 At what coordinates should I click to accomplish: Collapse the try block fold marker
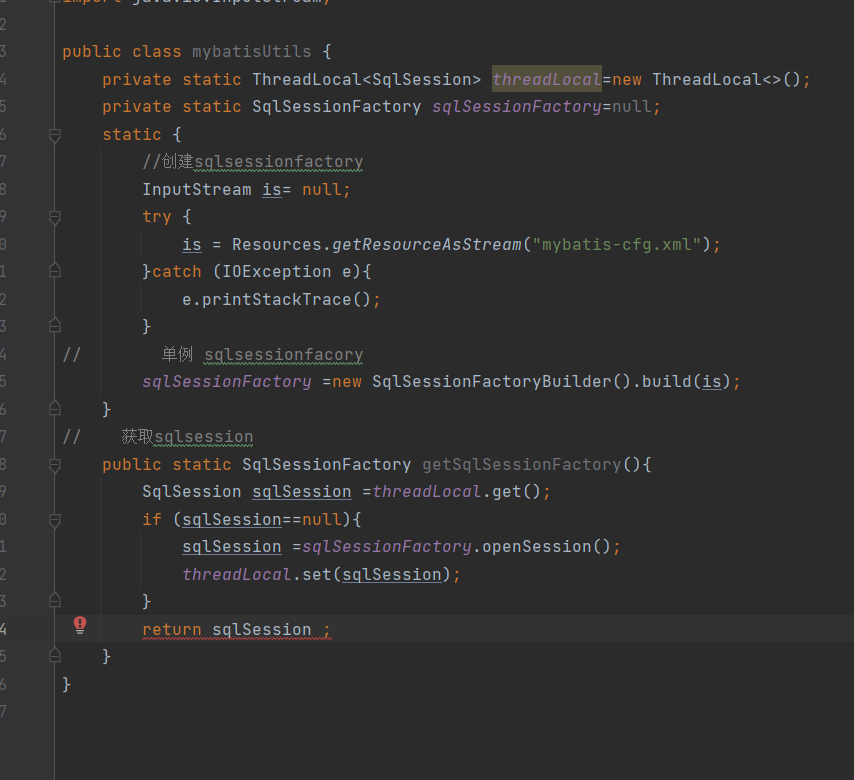(54, 217)
